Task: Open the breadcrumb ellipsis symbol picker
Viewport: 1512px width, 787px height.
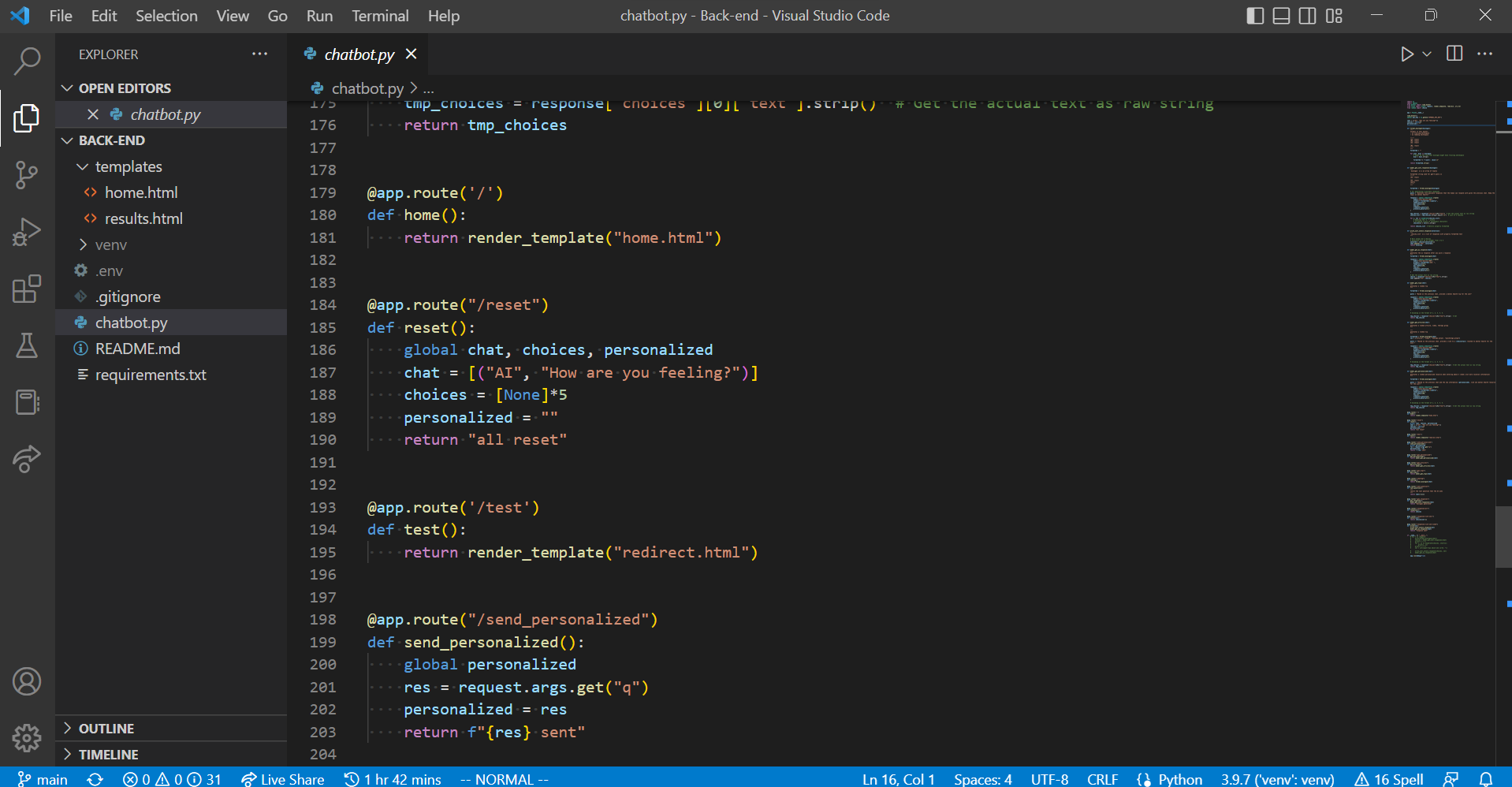Action: pyautogui.click(x=429, y=88)
